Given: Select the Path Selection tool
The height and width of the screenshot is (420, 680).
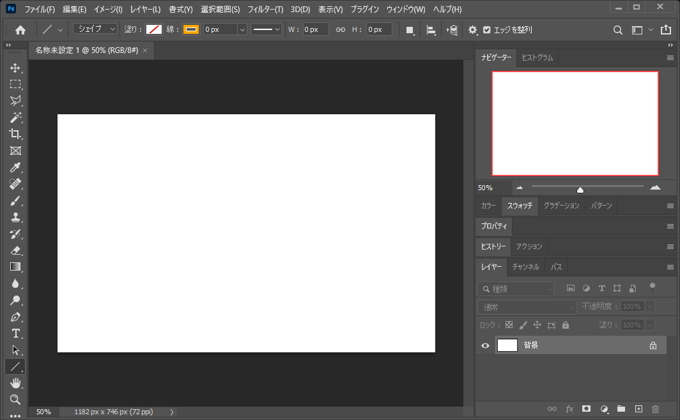Looking at the screenshot, I should click(15, 350).
